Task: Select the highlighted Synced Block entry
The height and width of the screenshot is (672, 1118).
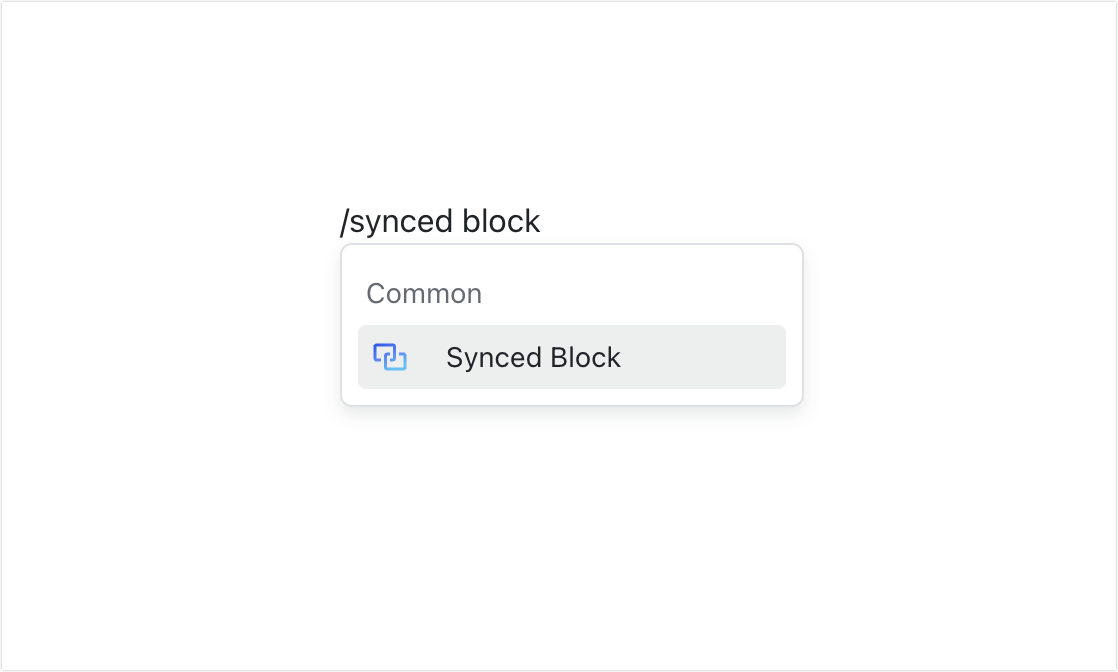Action: [571, 357]
